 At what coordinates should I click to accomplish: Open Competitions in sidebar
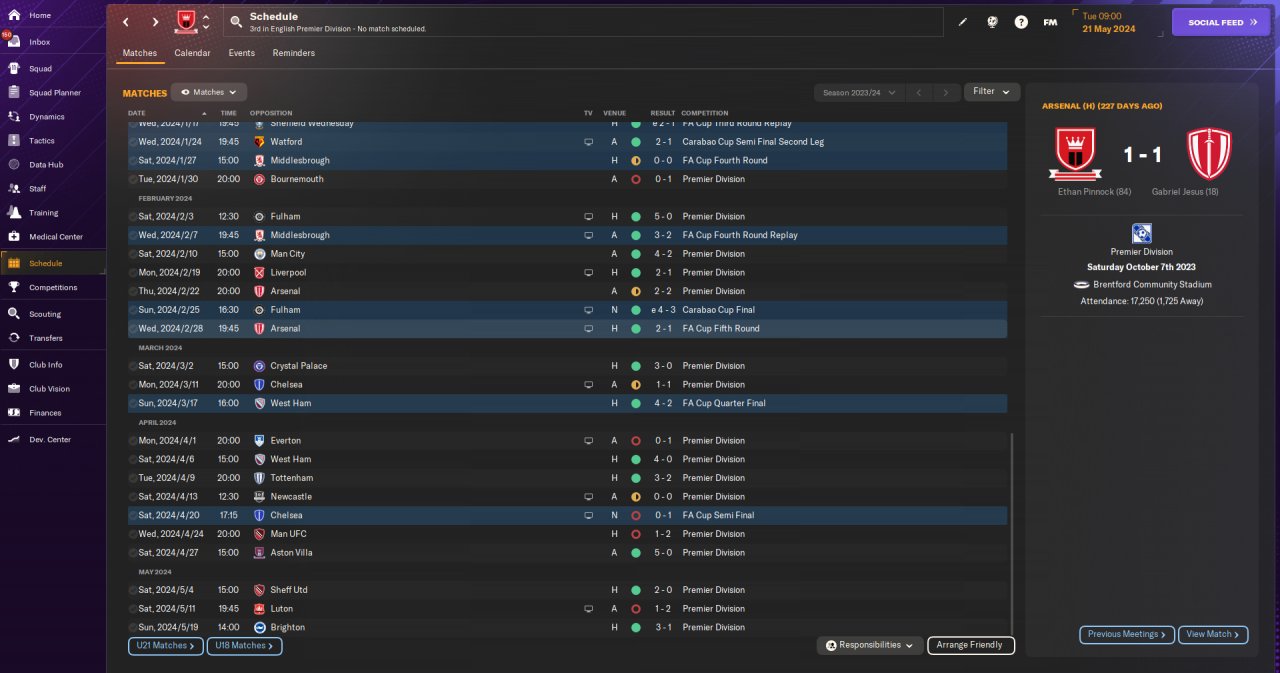coord(53,287)
